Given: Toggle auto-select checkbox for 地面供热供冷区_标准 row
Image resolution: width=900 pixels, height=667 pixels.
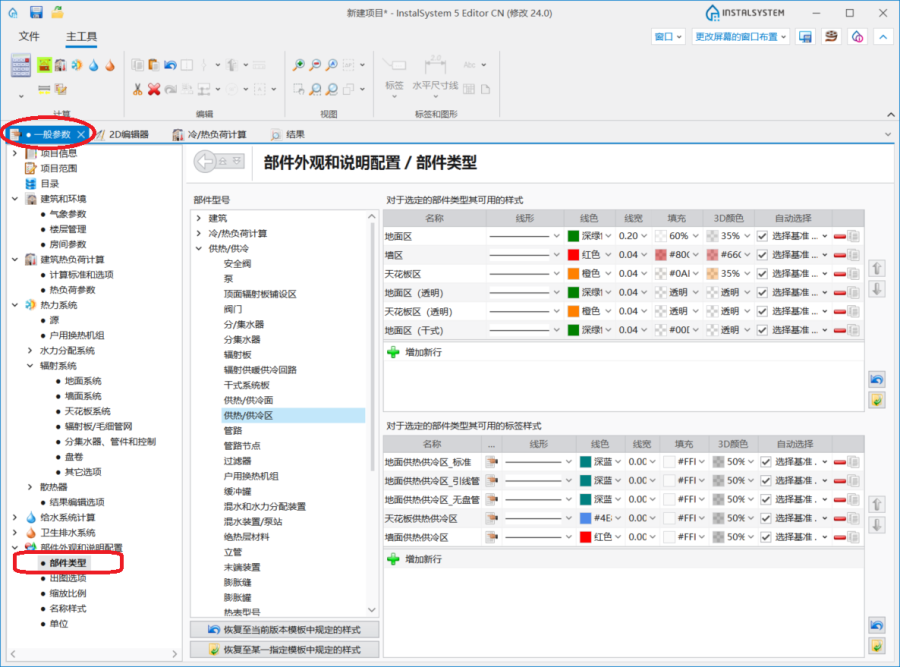Looking at the screenshot, I should (x=766, y=462).
